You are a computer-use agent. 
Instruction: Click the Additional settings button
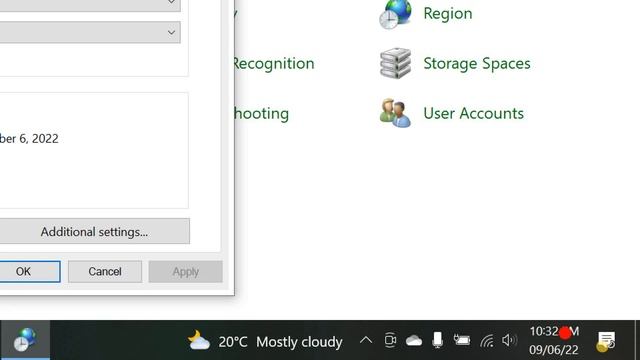point(94,231)
